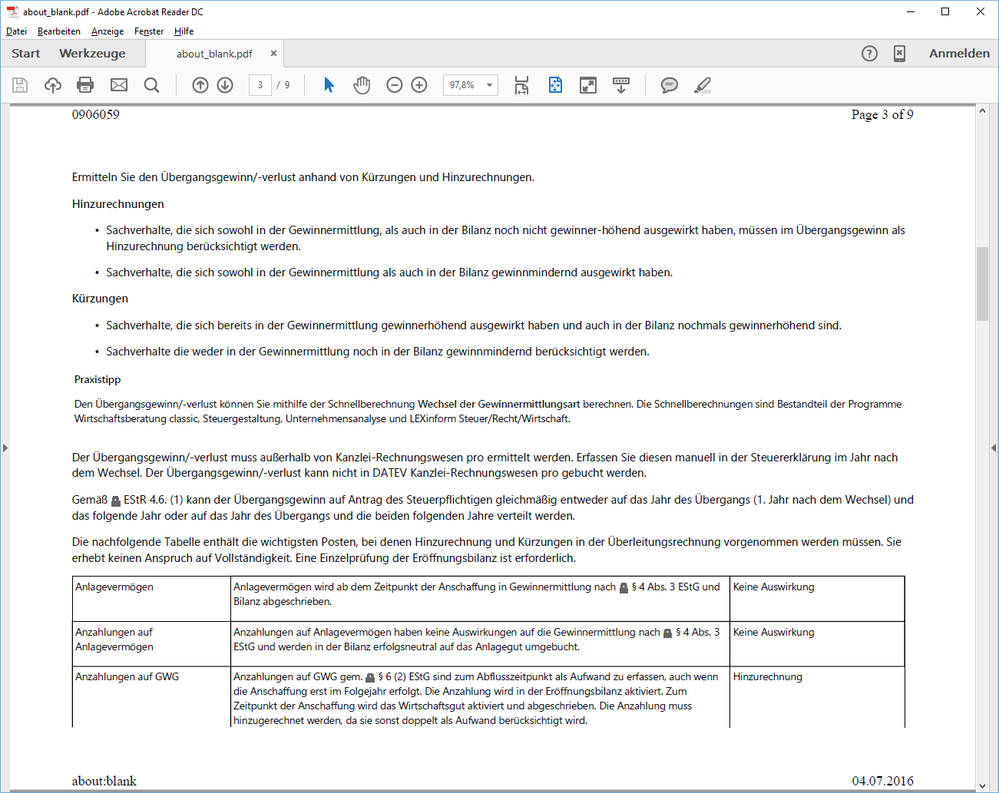
Task: Switch to the Werkzeuge tab
Action: pos(92,53)
